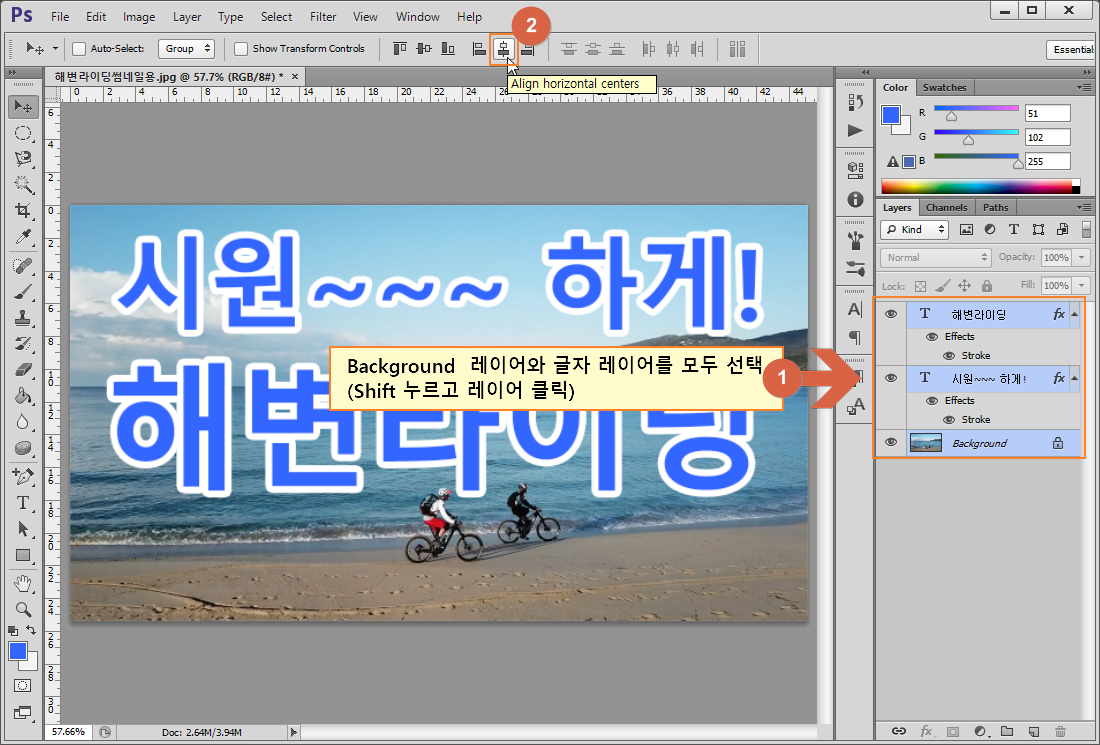Create new group folder icon
The width and height of the screenshot is (1100, 745).
click(x=1007, y=731)
